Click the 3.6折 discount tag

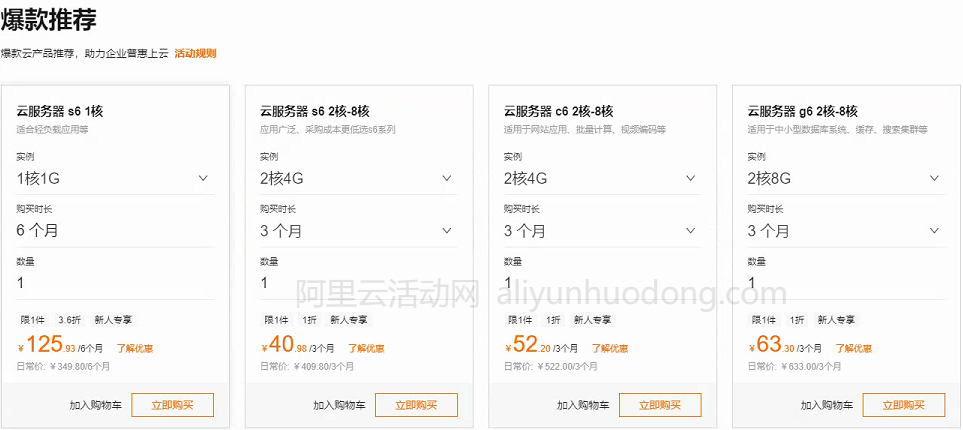click(x=69, y=320)
